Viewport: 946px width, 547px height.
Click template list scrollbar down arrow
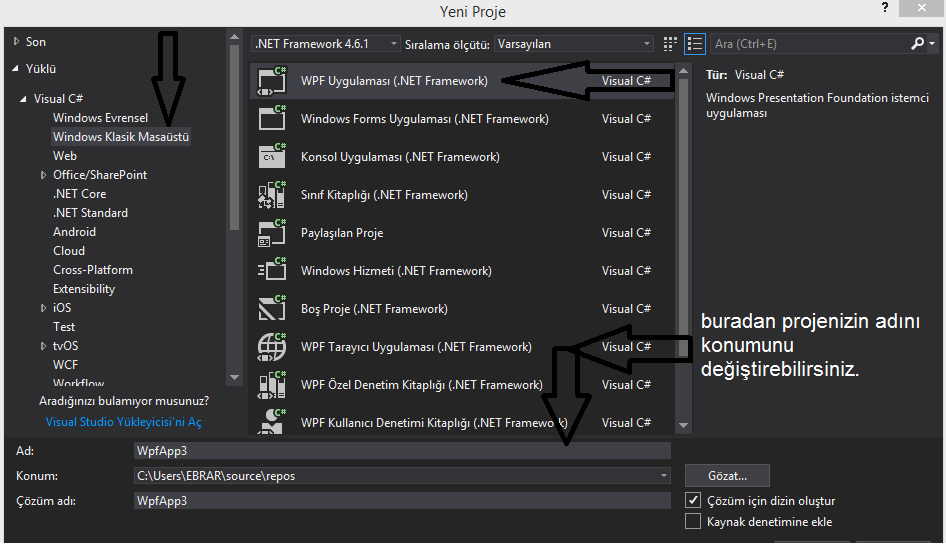(x=684, y=425)
